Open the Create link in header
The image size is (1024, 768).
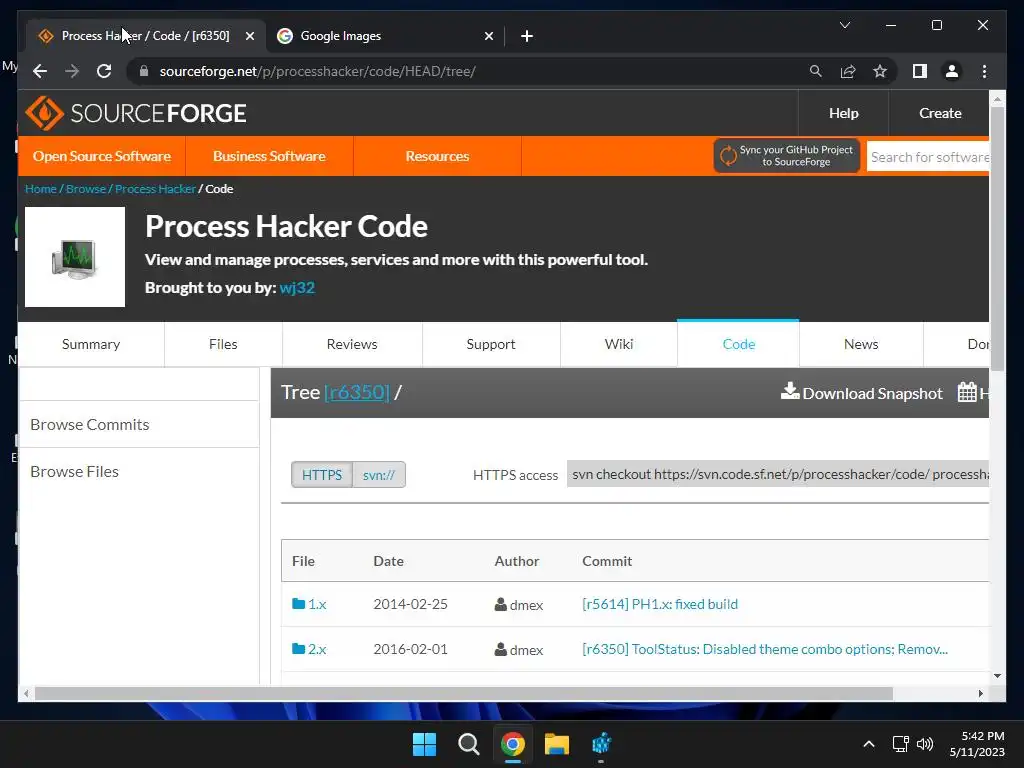940,113
